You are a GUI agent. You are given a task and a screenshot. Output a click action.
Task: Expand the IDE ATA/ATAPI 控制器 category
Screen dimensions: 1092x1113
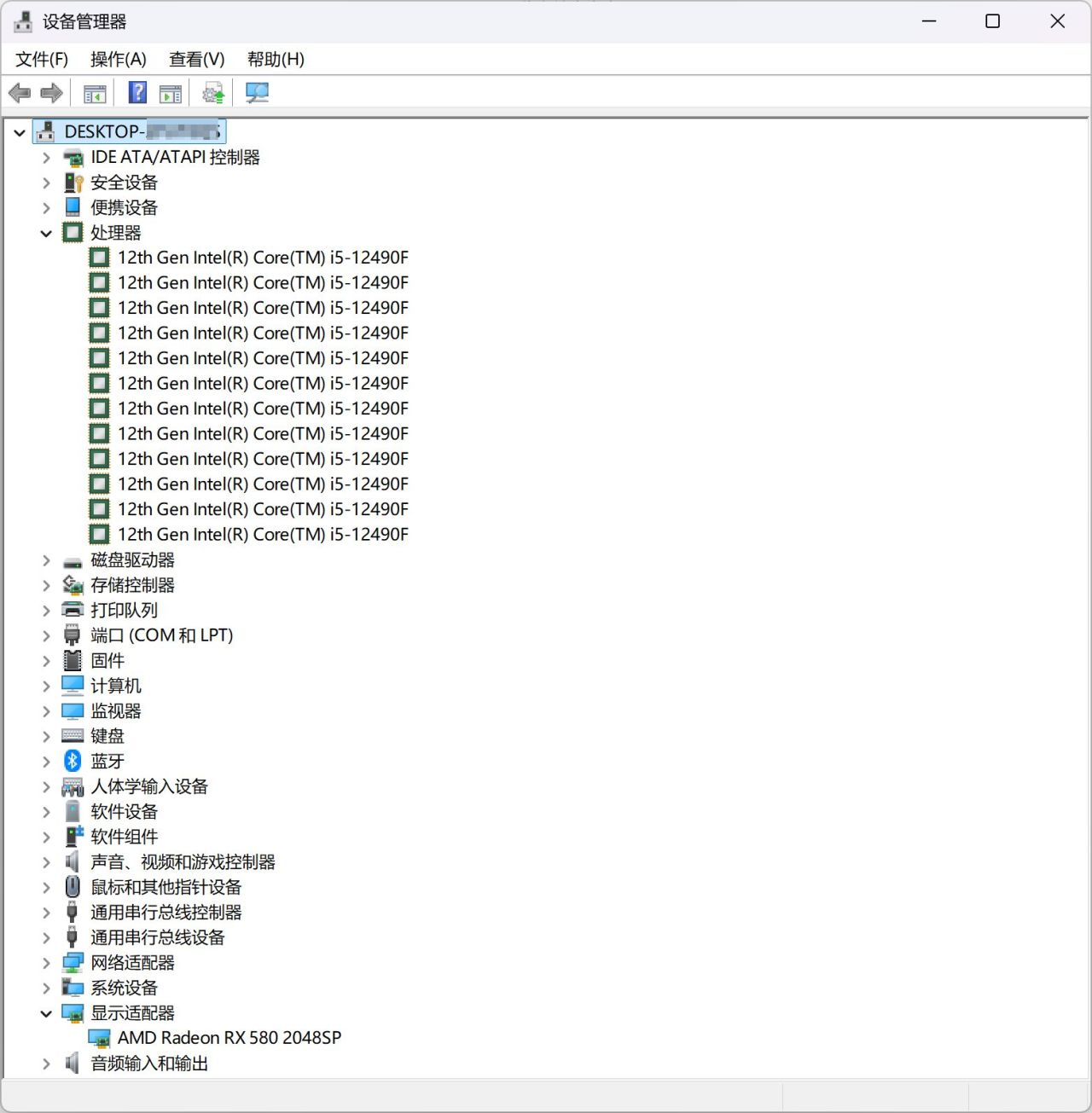click(x=46, y=158)
